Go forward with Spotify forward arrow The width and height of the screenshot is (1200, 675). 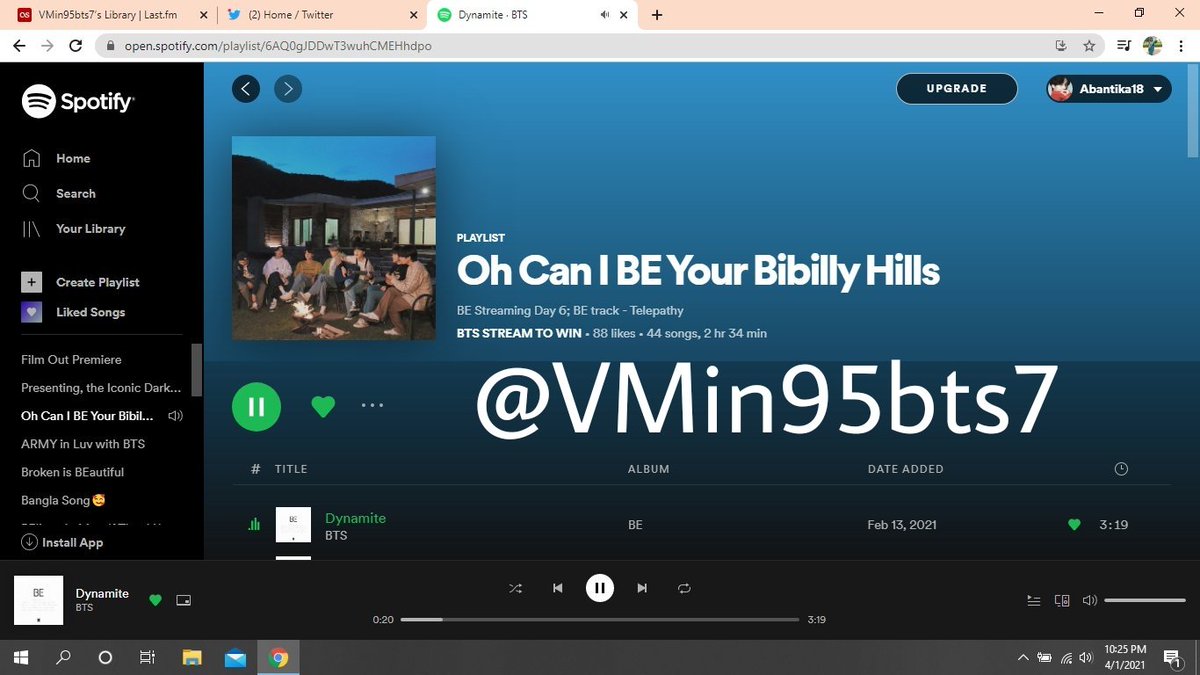tap(288, 89)
